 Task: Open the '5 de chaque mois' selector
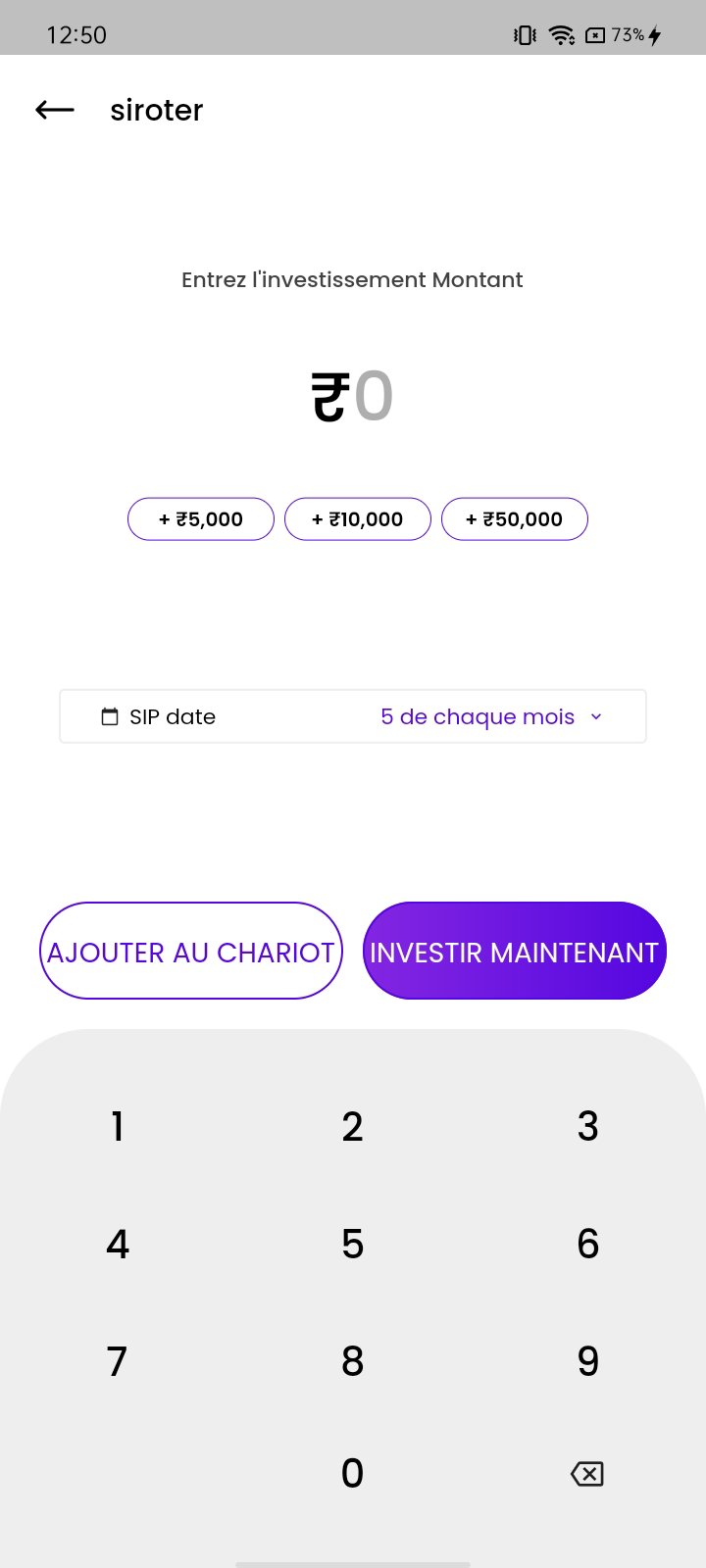491,716
